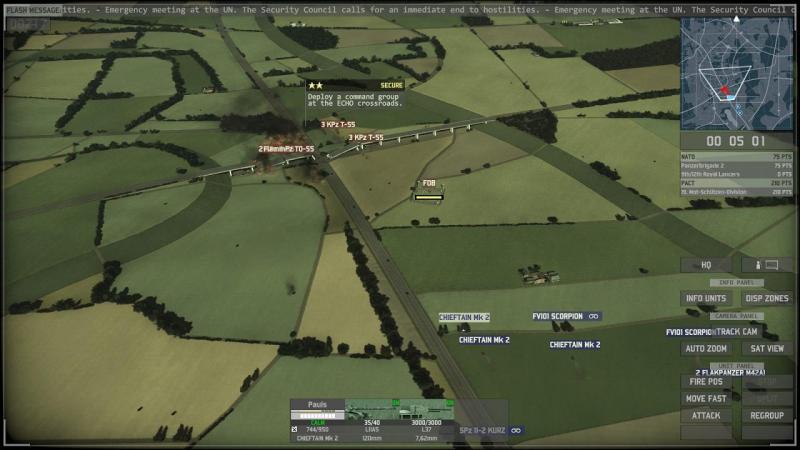This screenshot has width=800, height=450.
Task: Click the infantry/vehicle display icon button
Action: 767,265
